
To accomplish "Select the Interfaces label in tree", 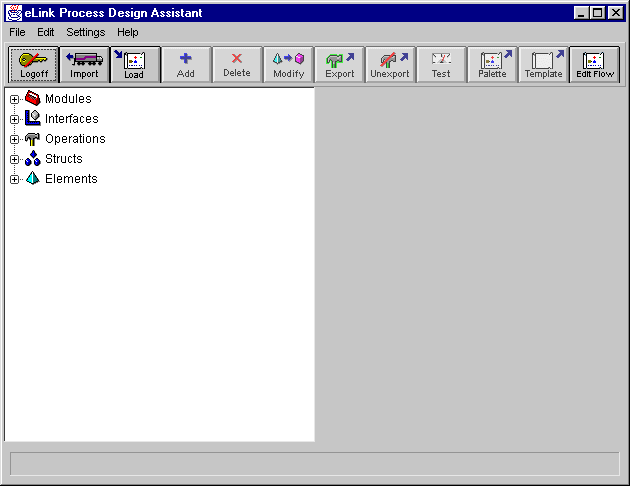I will point(72,119).
